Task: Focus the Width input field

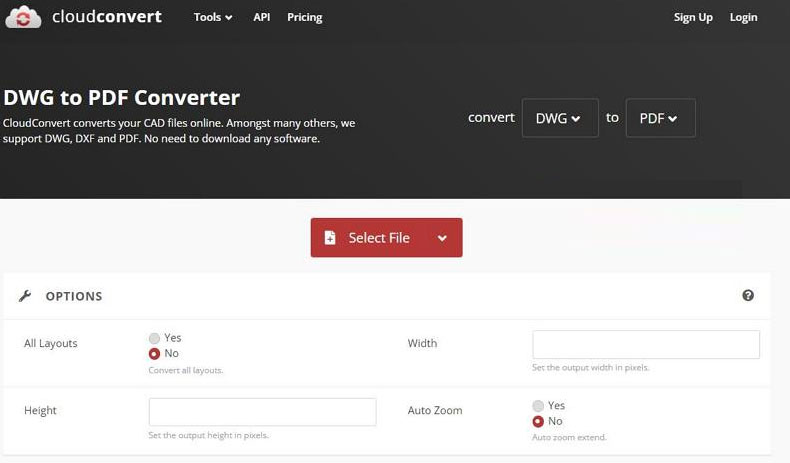Action: 646,345
